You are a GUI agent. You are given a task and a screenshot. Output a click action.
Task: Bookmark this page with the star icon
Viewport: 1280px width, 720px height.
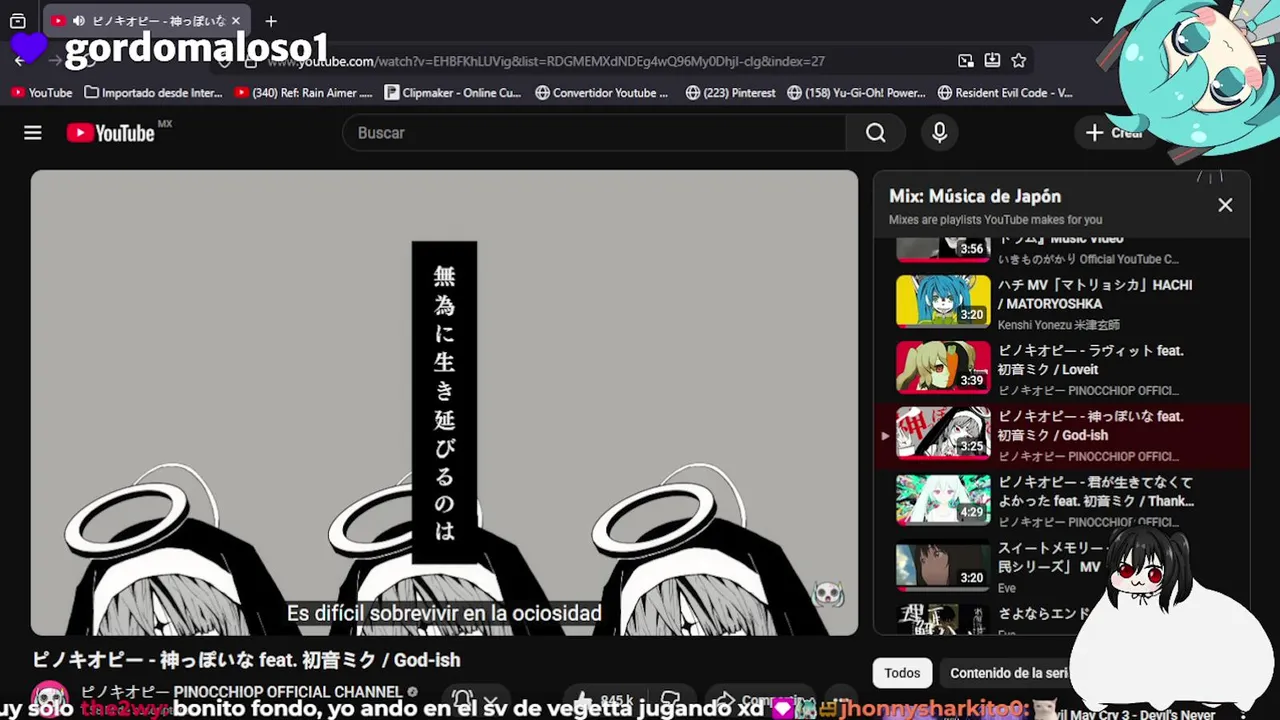pyautogui.click(x=1018, y=61)
